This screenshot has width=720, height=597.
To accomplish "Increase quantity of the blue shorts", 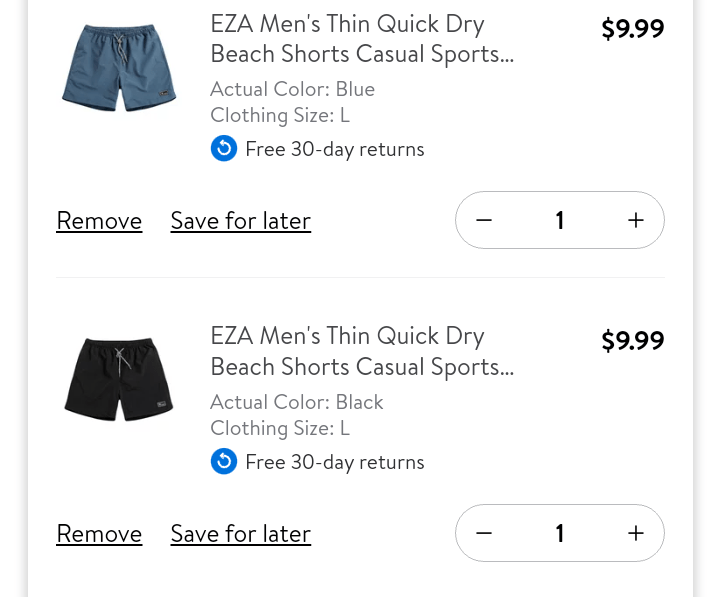I will coord(636,220).
